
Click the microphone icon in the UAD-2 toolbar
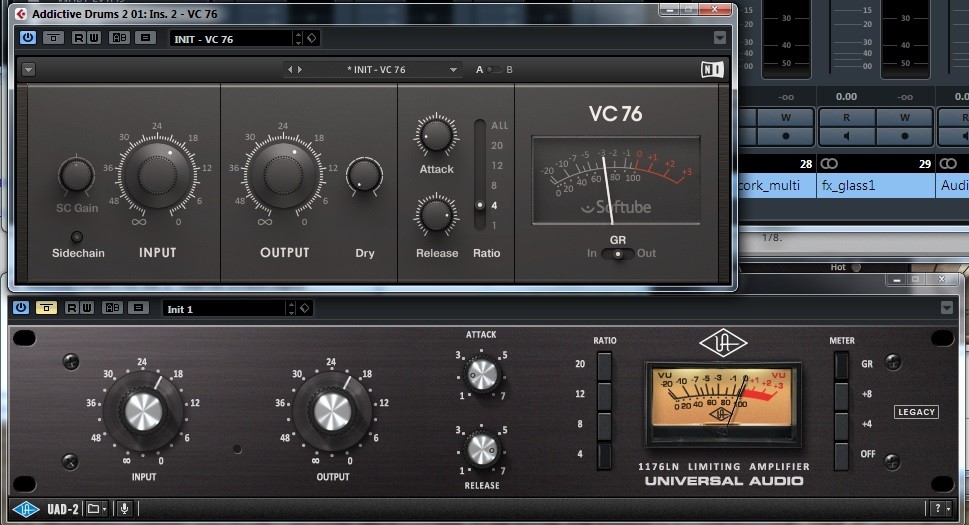[x=125, y=508]
